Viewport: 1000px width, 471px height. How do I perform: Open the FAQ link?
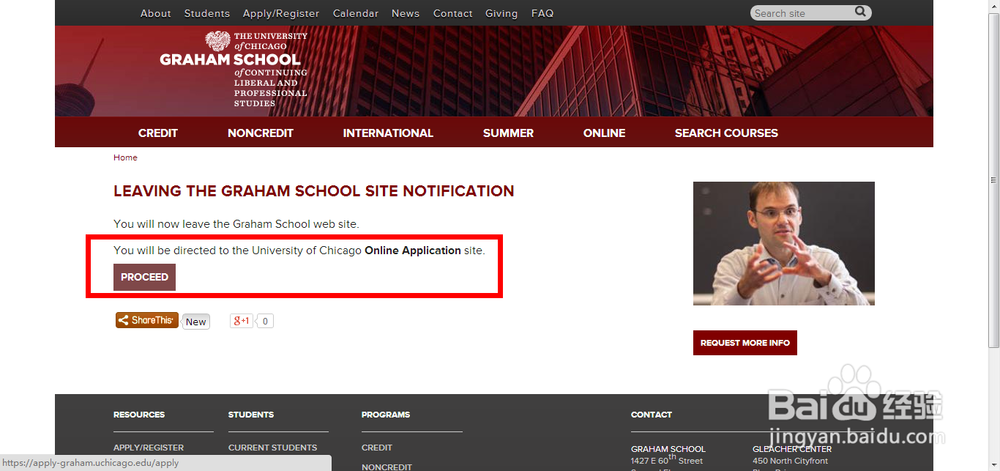tap(542, 13)
